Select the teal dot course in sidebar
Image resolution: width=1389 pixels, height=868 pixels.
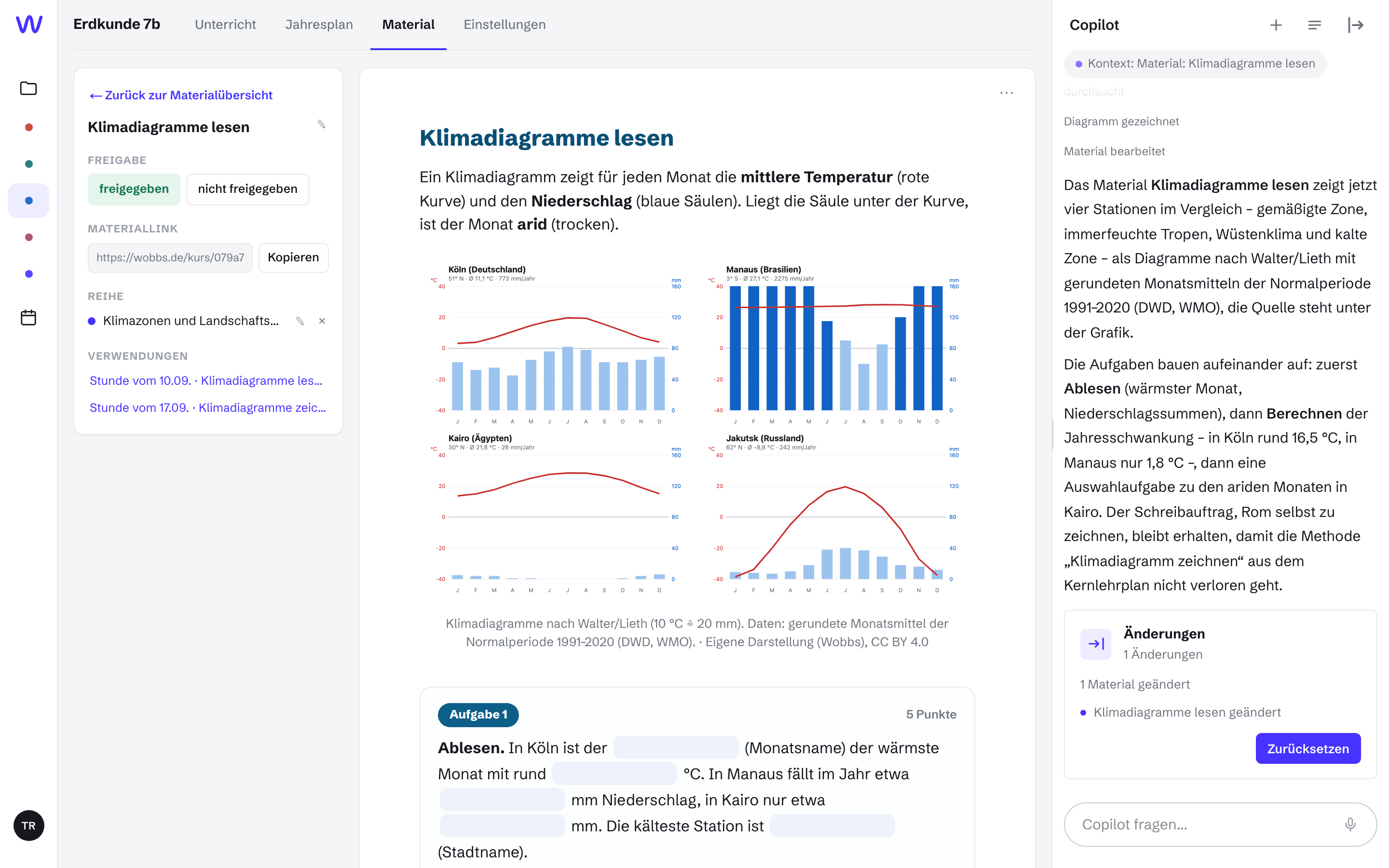(x=29, y=164)
